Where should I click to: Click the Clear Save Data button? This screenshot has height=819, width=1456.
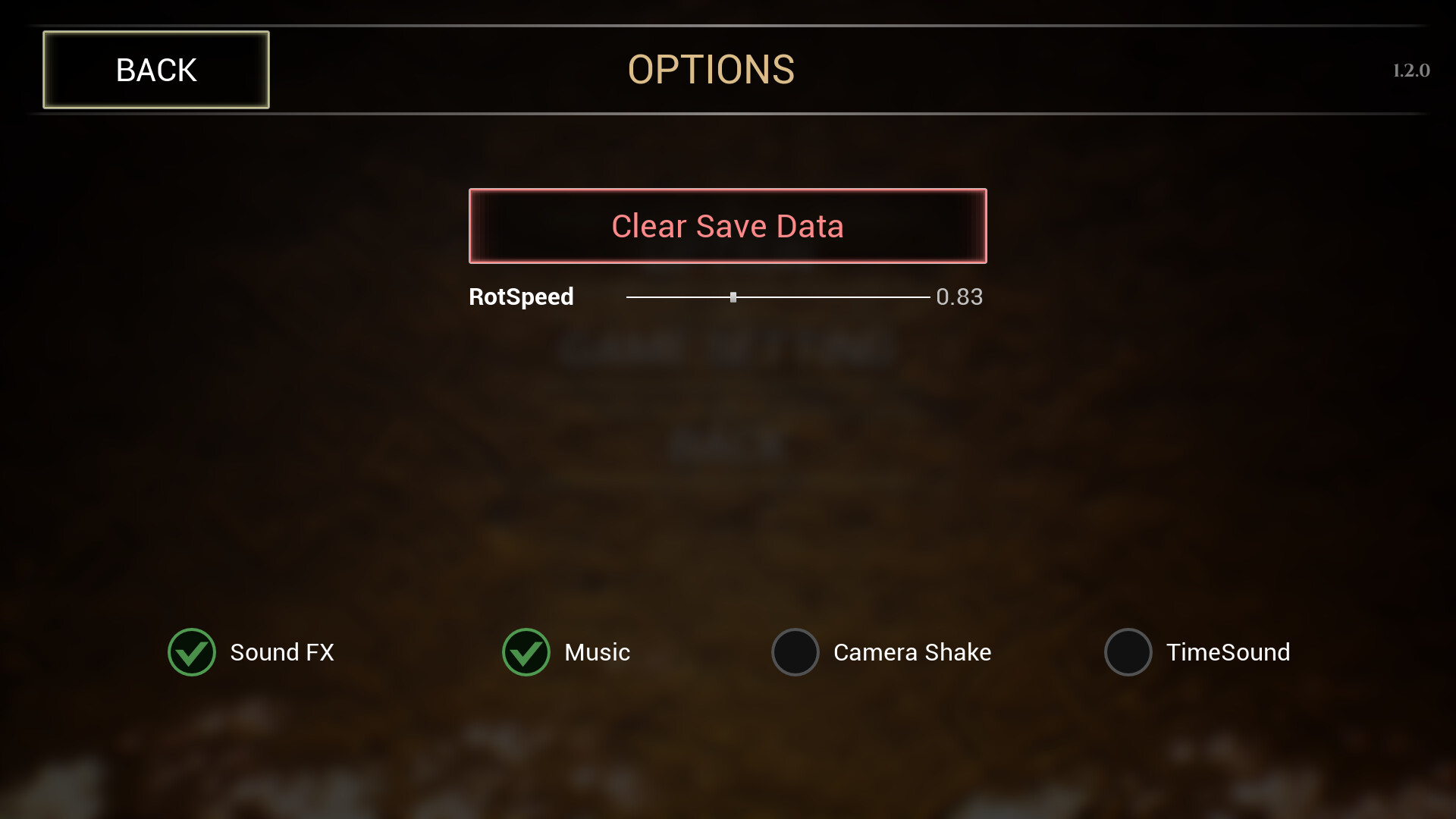point(728,226)
